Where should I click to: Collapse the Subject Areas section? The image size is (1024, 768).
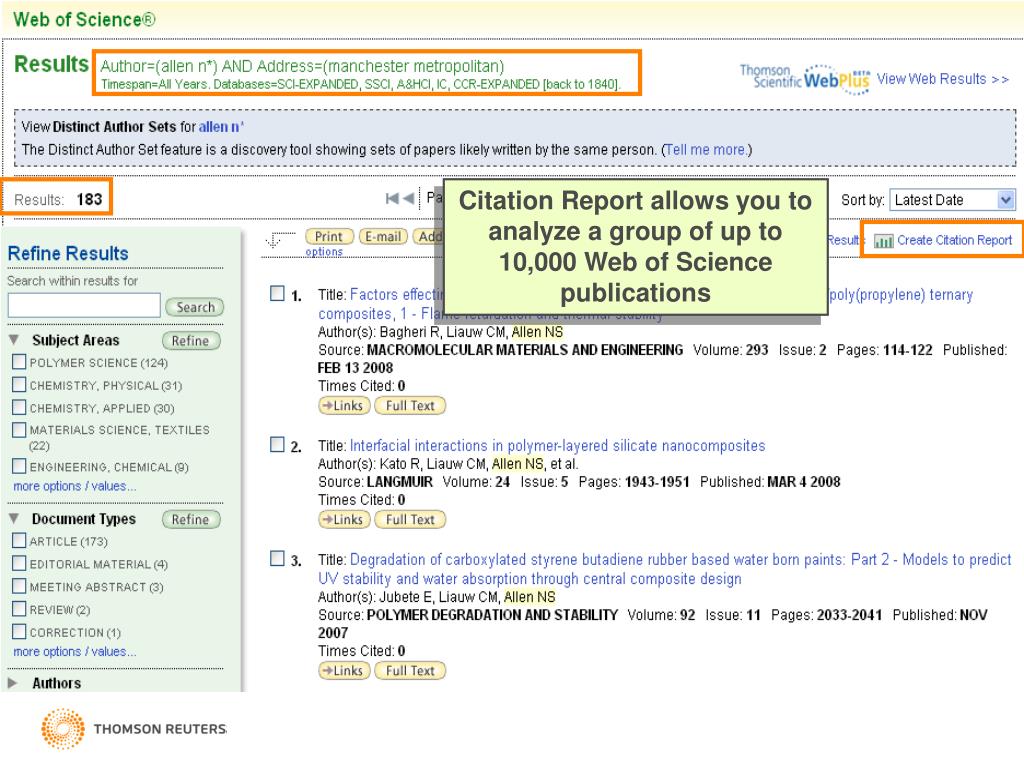[14, 340]
